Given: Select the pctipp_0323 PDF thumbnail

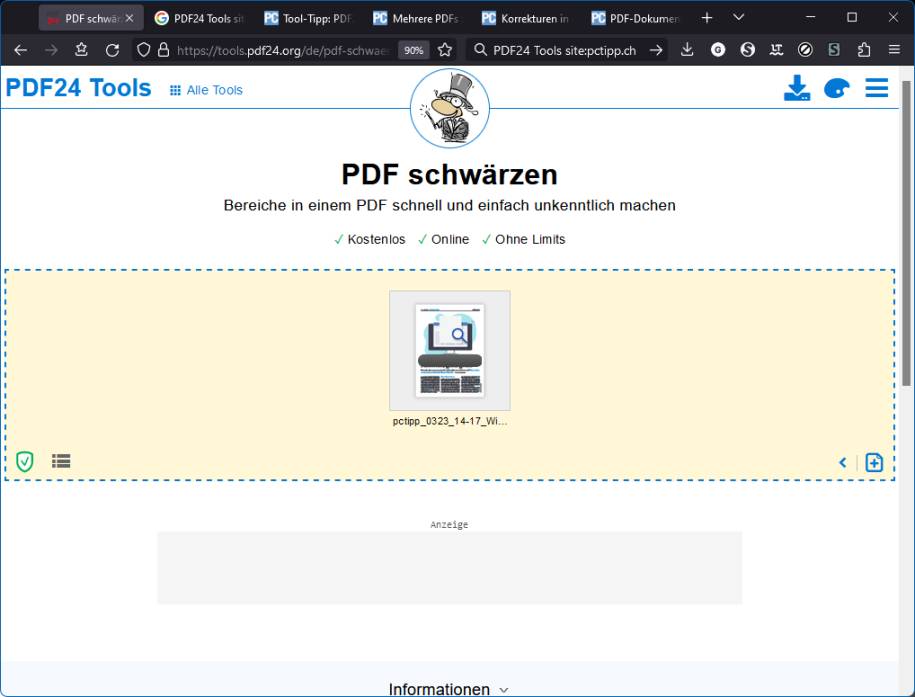Looking at the screenshot, I should click(450, 350).
